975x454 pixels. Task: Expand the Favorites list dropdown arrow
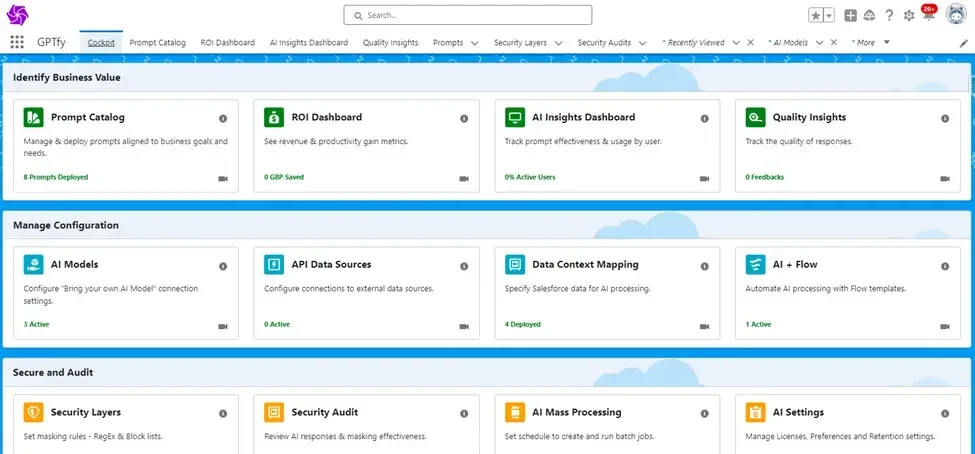pyautogui.click(x=828, y=15)
